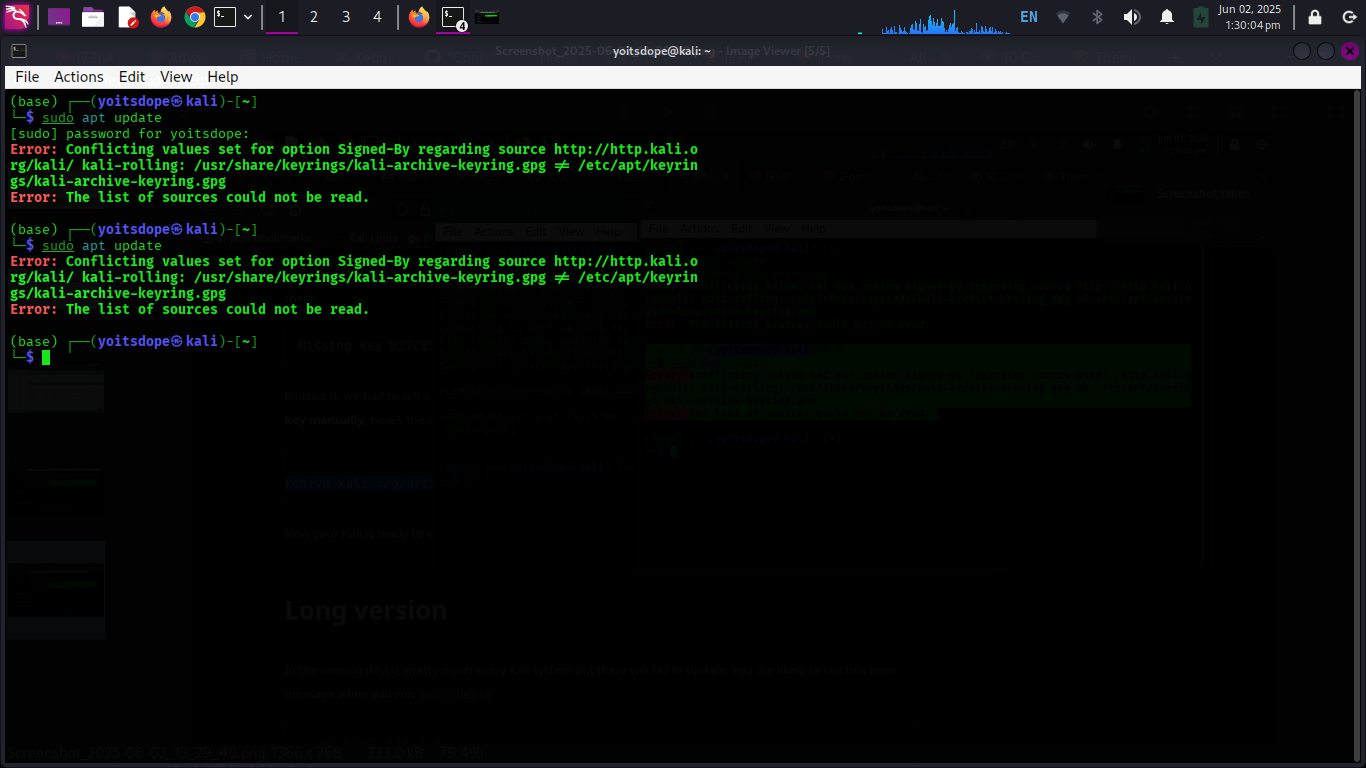This screenshot has width=1366, height=768.
Task: Select the grouped terminal taskbar button
Action: [x=454, y=17]
